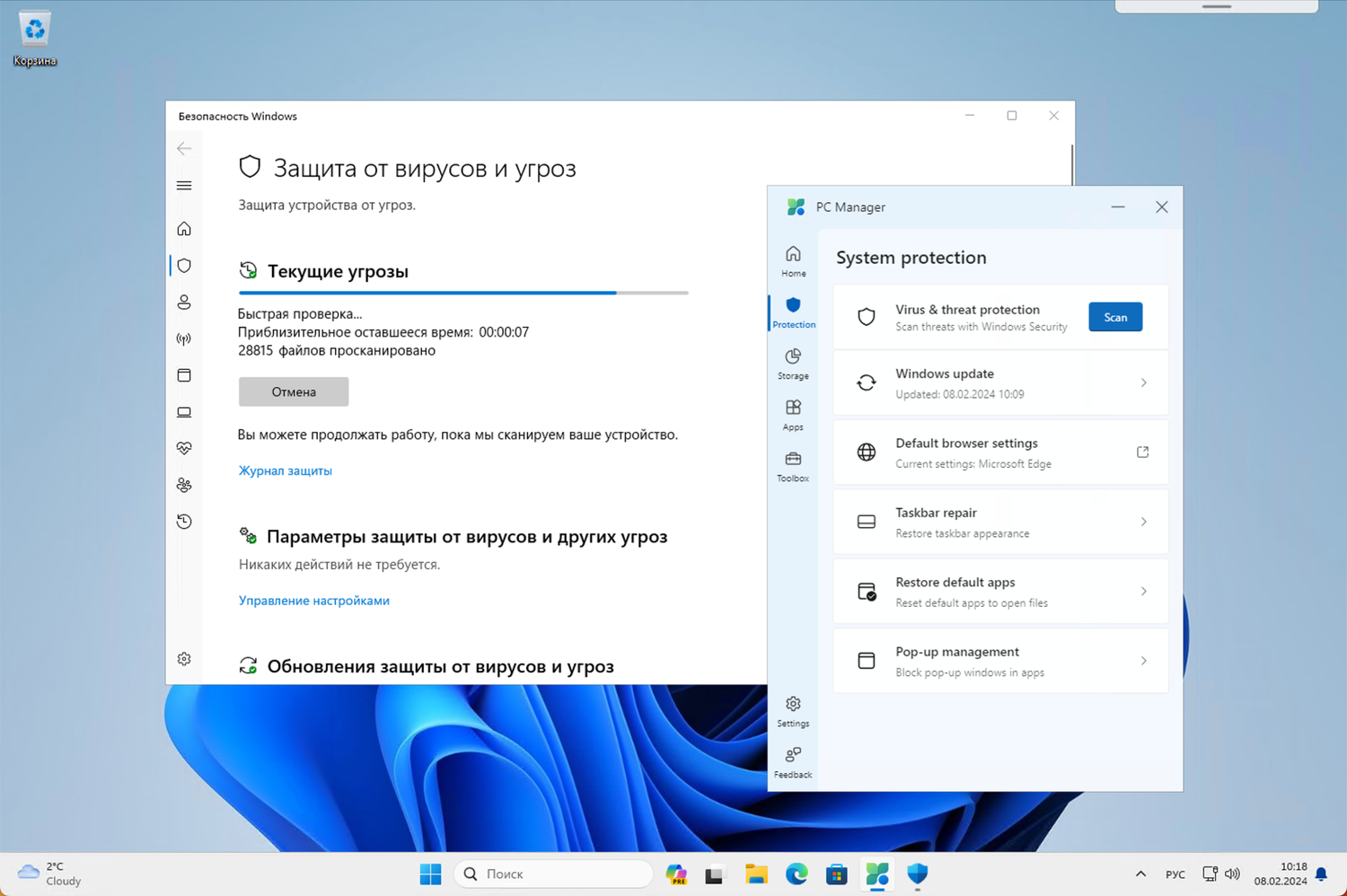This screenshot has height=896, width=1347.
Task: Click the taskbar Поиск search box
Action: coord(553,874)
